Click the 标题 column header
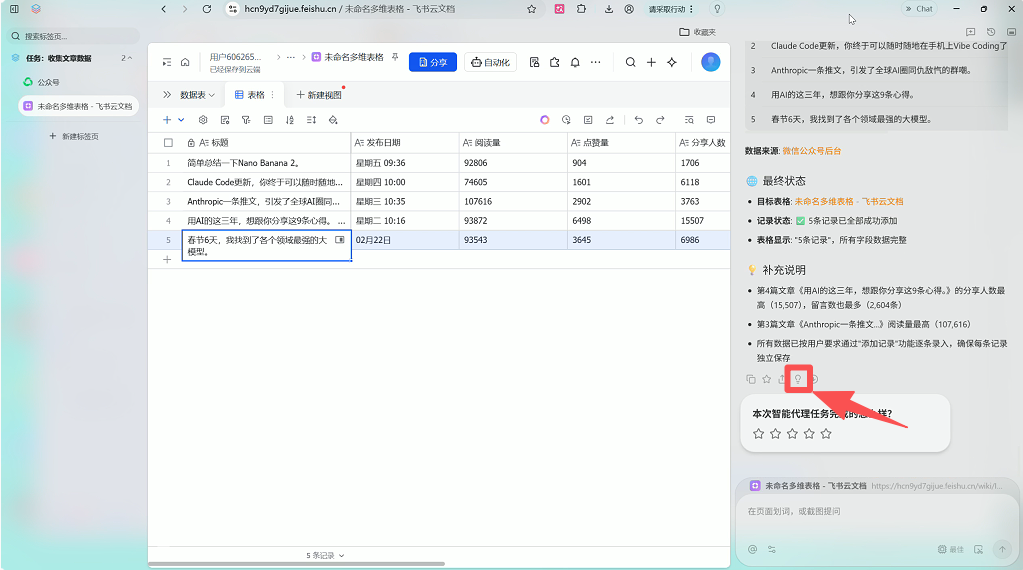 (x=266, y=143)
